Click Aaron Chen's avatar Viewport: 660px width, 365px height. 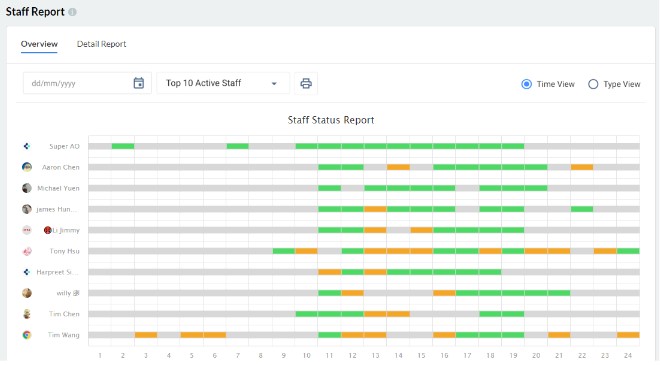(x=27, y=167)
